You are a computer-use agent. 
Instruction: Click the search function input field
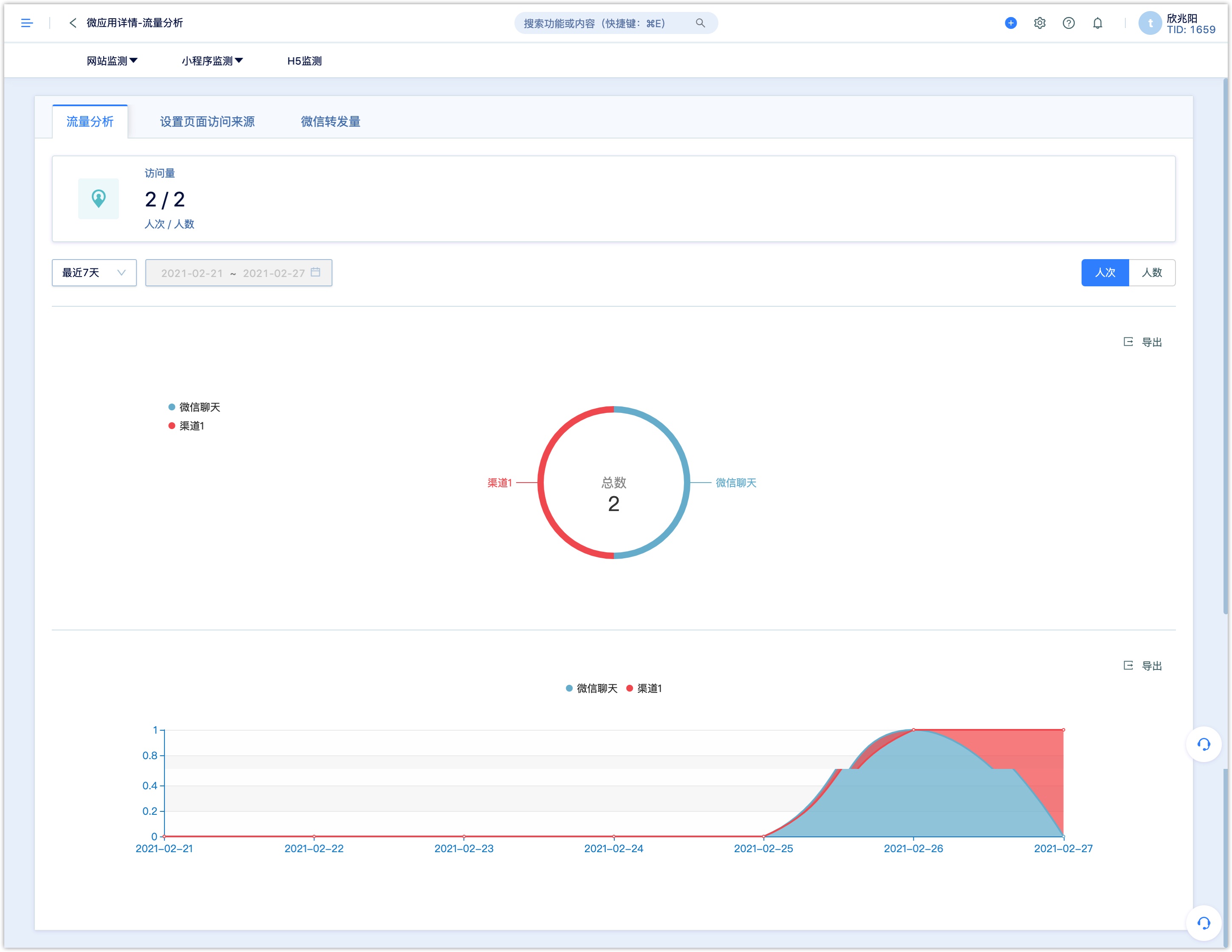point(616,23)
